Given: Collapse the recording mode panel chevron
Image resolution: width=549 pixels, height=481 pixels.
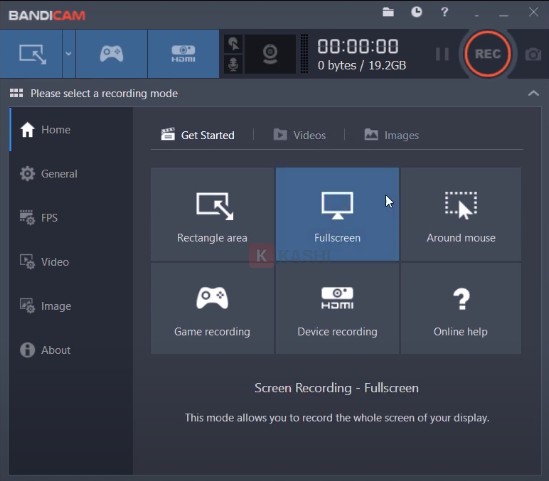Looking at the screenshot, I should (533, 93).
